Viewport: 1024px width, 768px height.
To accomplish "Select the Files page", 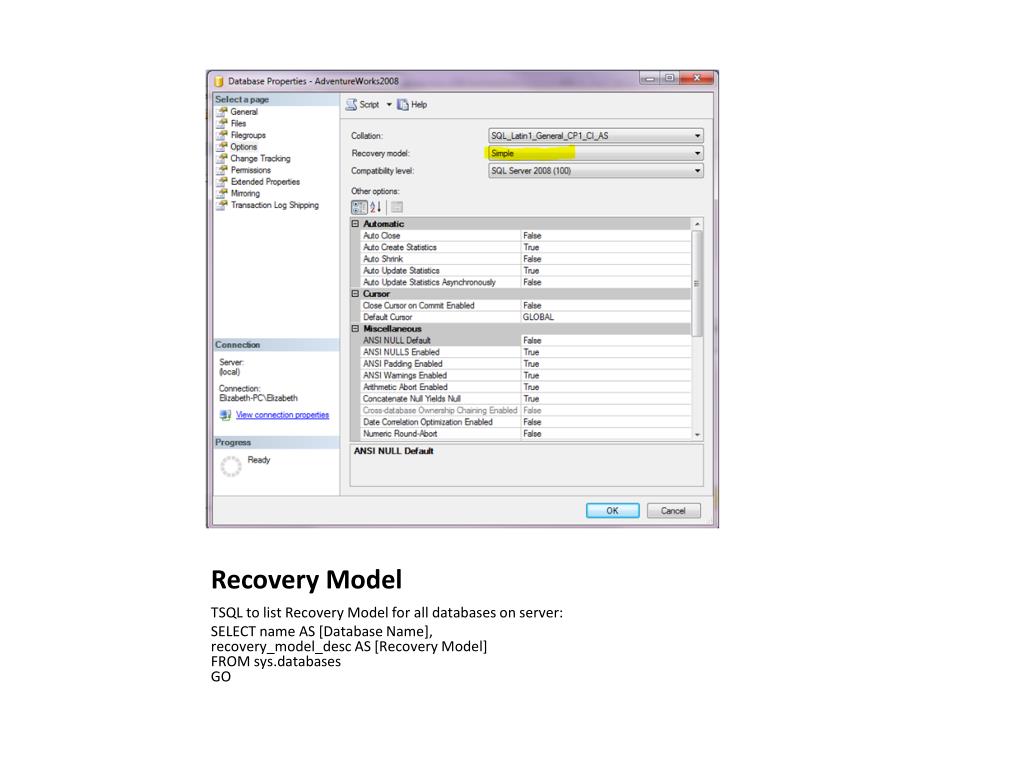I will [x=238, y=123].
